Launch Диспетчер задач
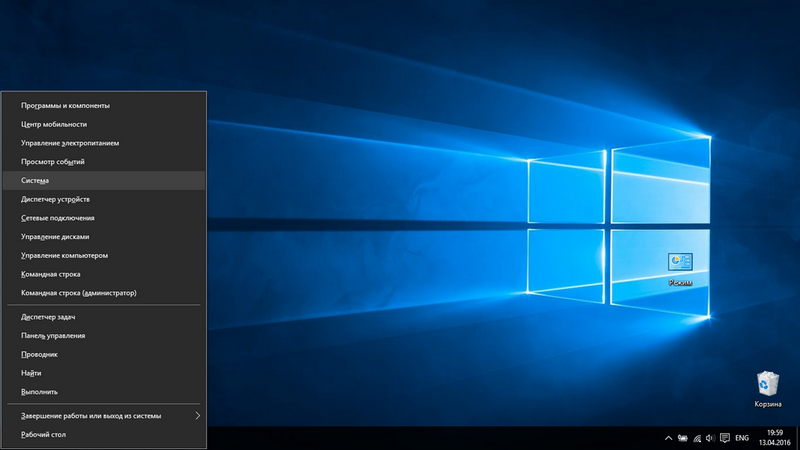Screen dimensions: 800x450 pyautogui.click(x=104, y=317)
